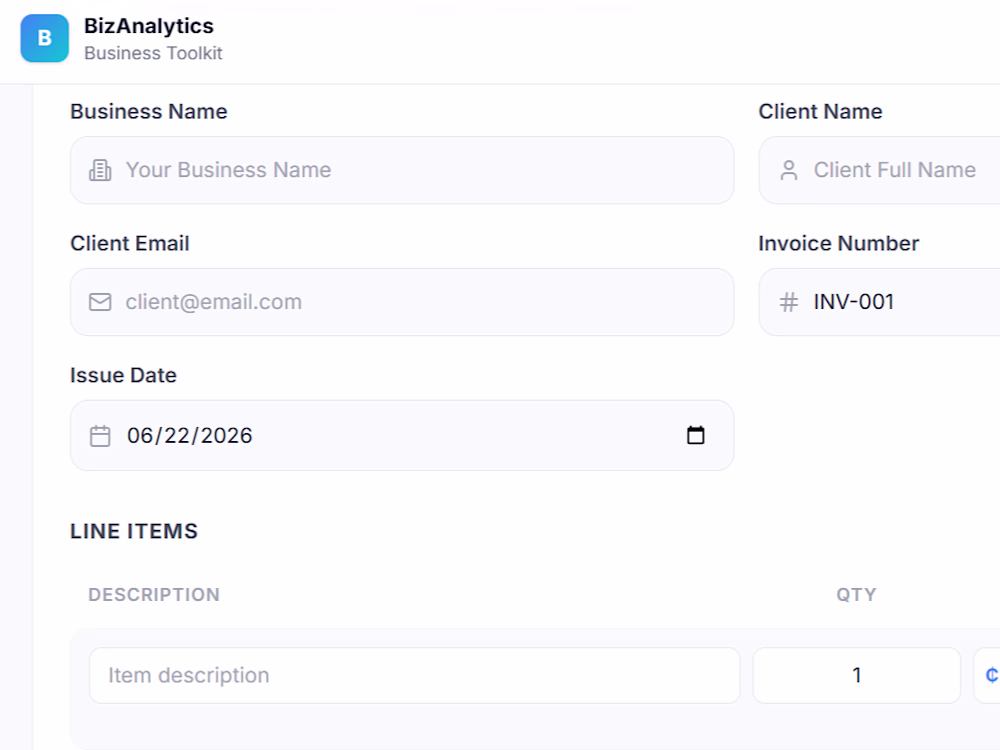Image resolution: width=1000 pixels, height=750 pixels.
Task: Click the person icon in Client Name field
Action: [789, 170]
